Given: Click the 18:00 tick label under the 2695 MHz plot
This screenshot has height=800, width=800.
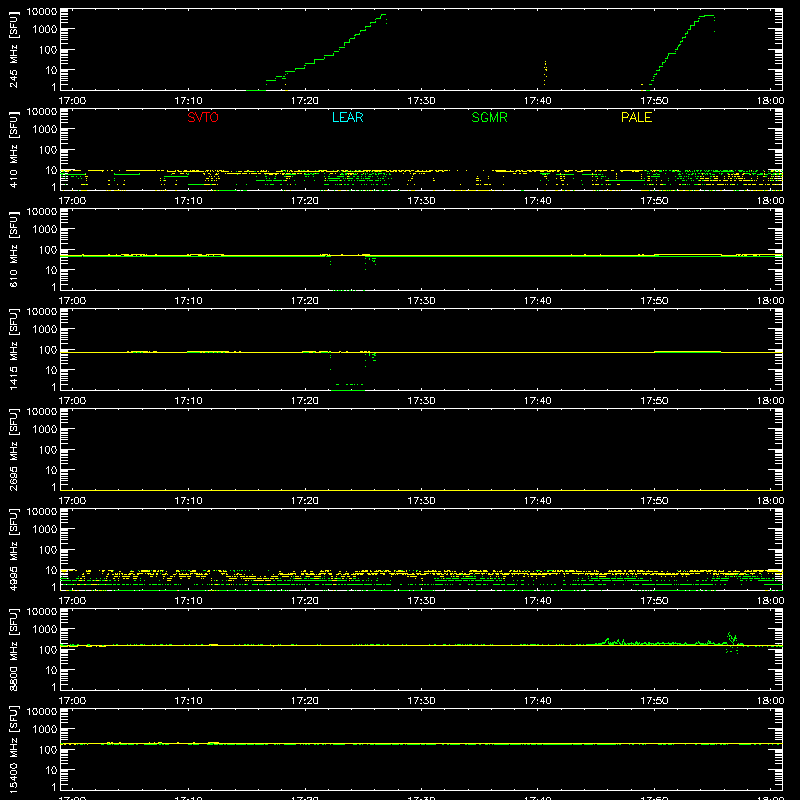Looking at the screenshot, I should [x=770, y=501].
